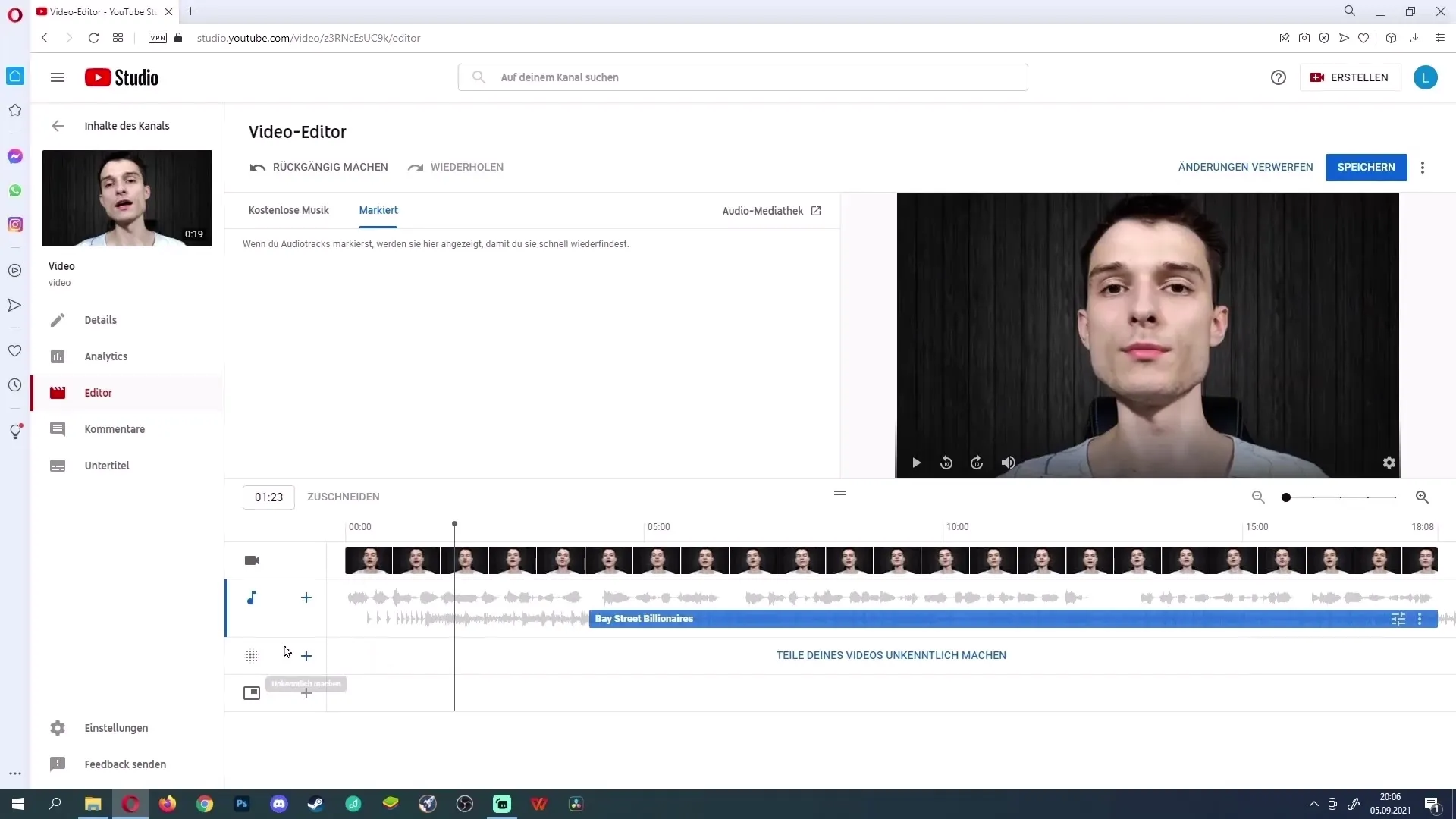Click the audio track music note icon
Image resolution: width=1456 pixels, height=819 pixels.
click(252, 598)
